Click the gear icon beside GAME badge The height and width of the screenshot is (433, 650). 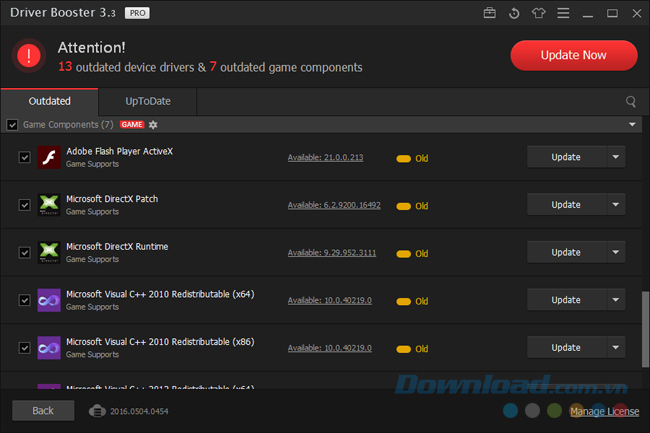coord(153,125)
